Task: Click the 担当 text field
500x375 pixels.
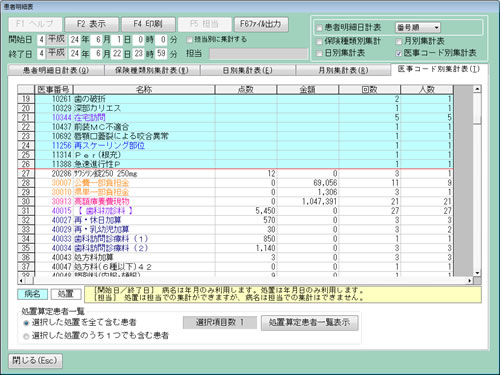Action: click(x=258, y=54)
